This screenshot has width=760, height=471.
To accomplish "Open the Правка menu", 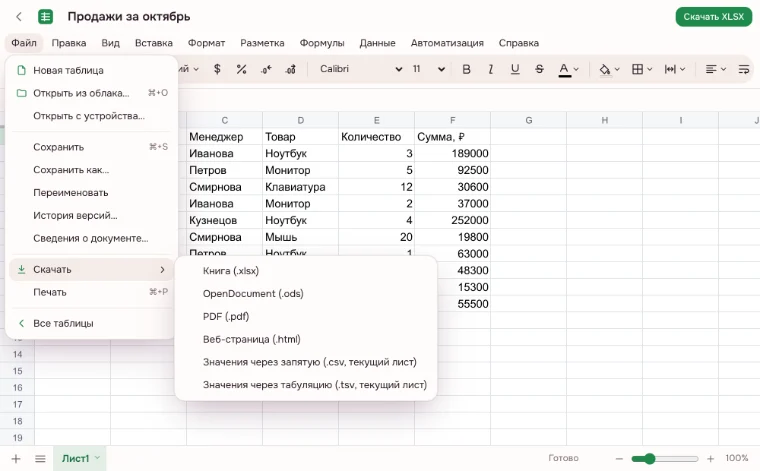I will tap(69, 43).
